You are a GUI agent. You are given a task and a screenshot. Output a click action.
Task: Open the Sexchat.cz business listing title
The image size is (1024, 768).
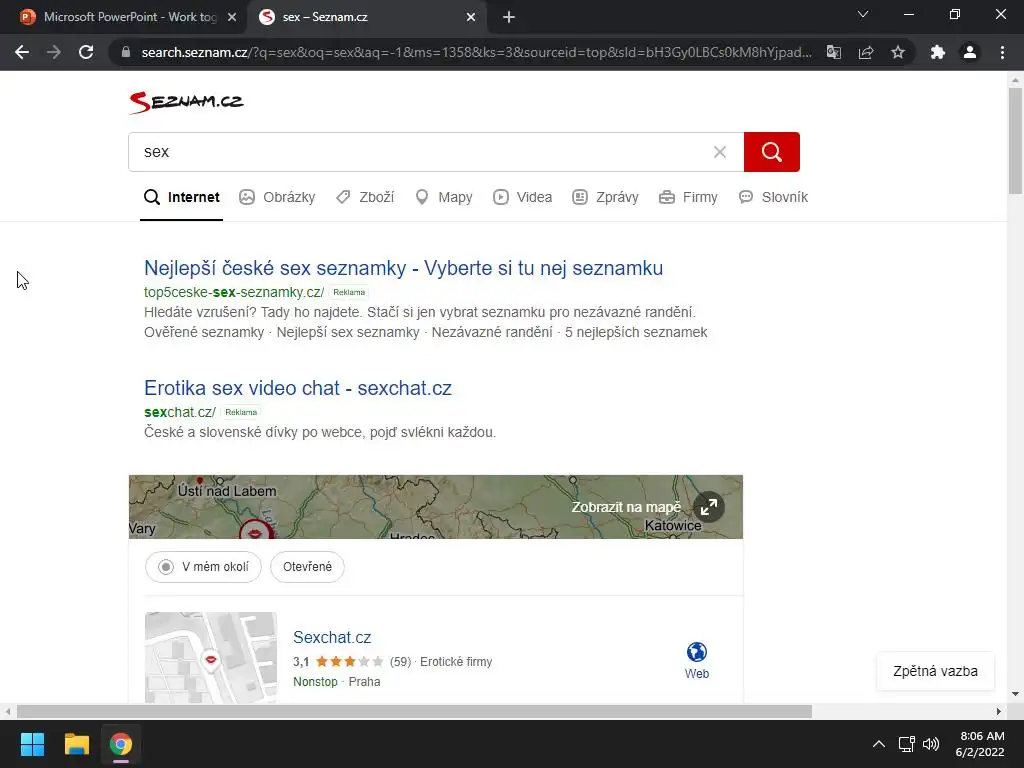332,637
